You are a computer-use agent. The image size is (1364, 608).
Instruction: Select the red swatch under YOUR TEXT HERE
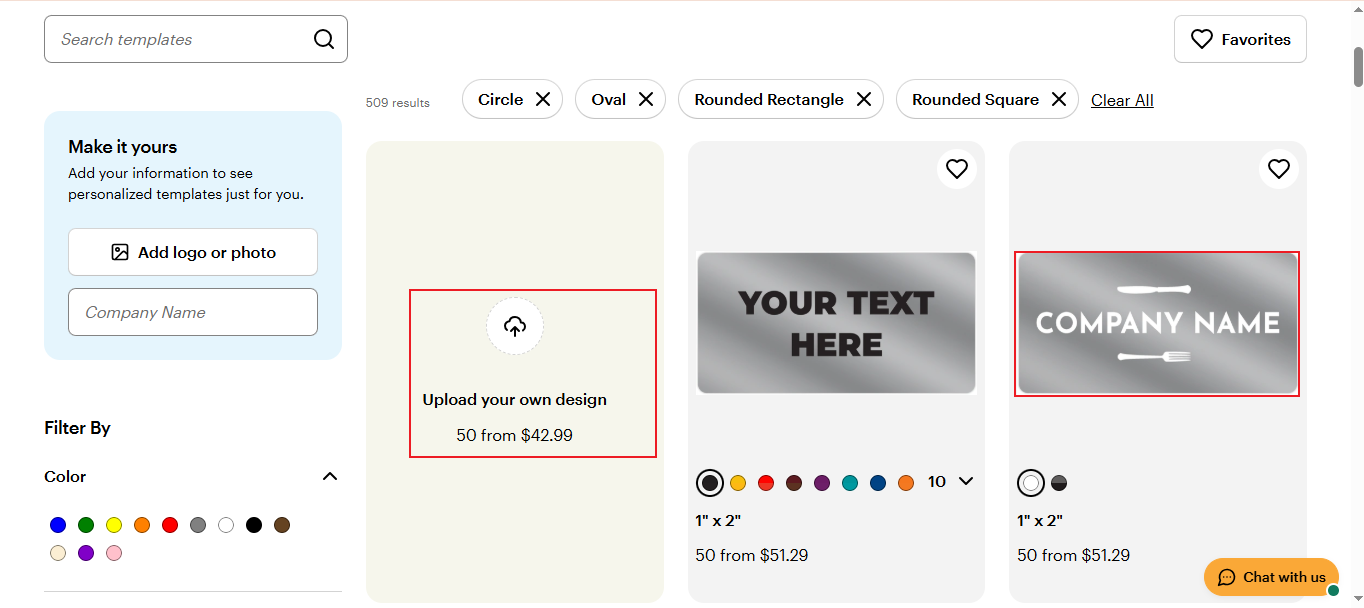click(766, 483)
